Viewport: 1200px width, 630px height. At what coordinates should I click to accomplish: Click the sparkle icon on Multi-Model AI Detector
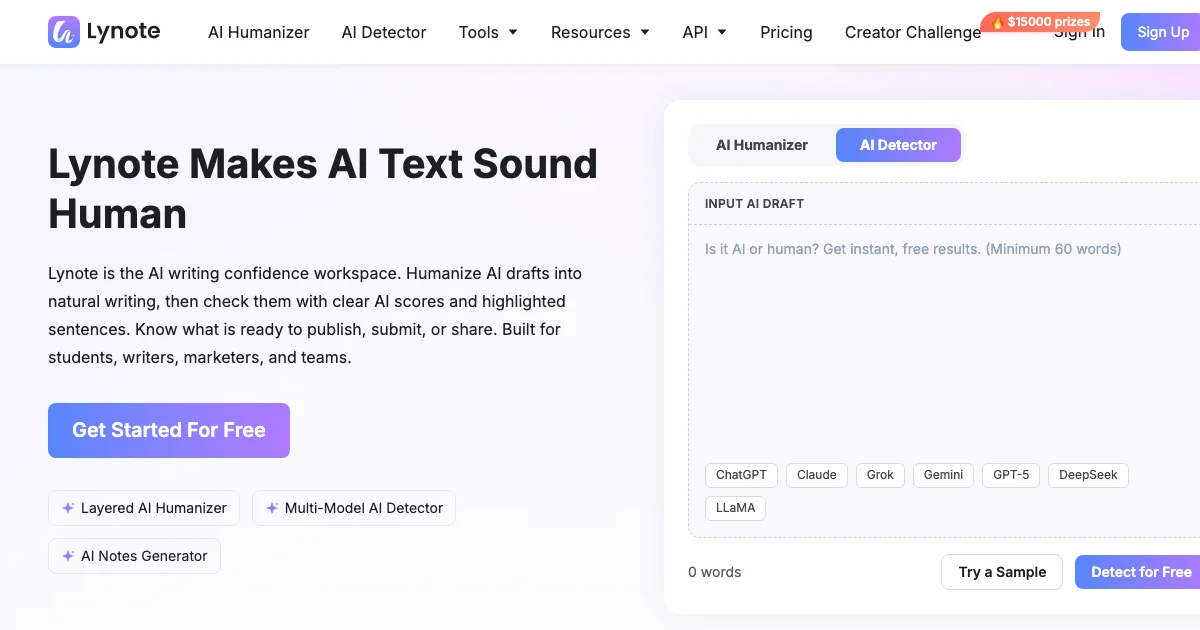pyautogui.click(x=272, y=508)
